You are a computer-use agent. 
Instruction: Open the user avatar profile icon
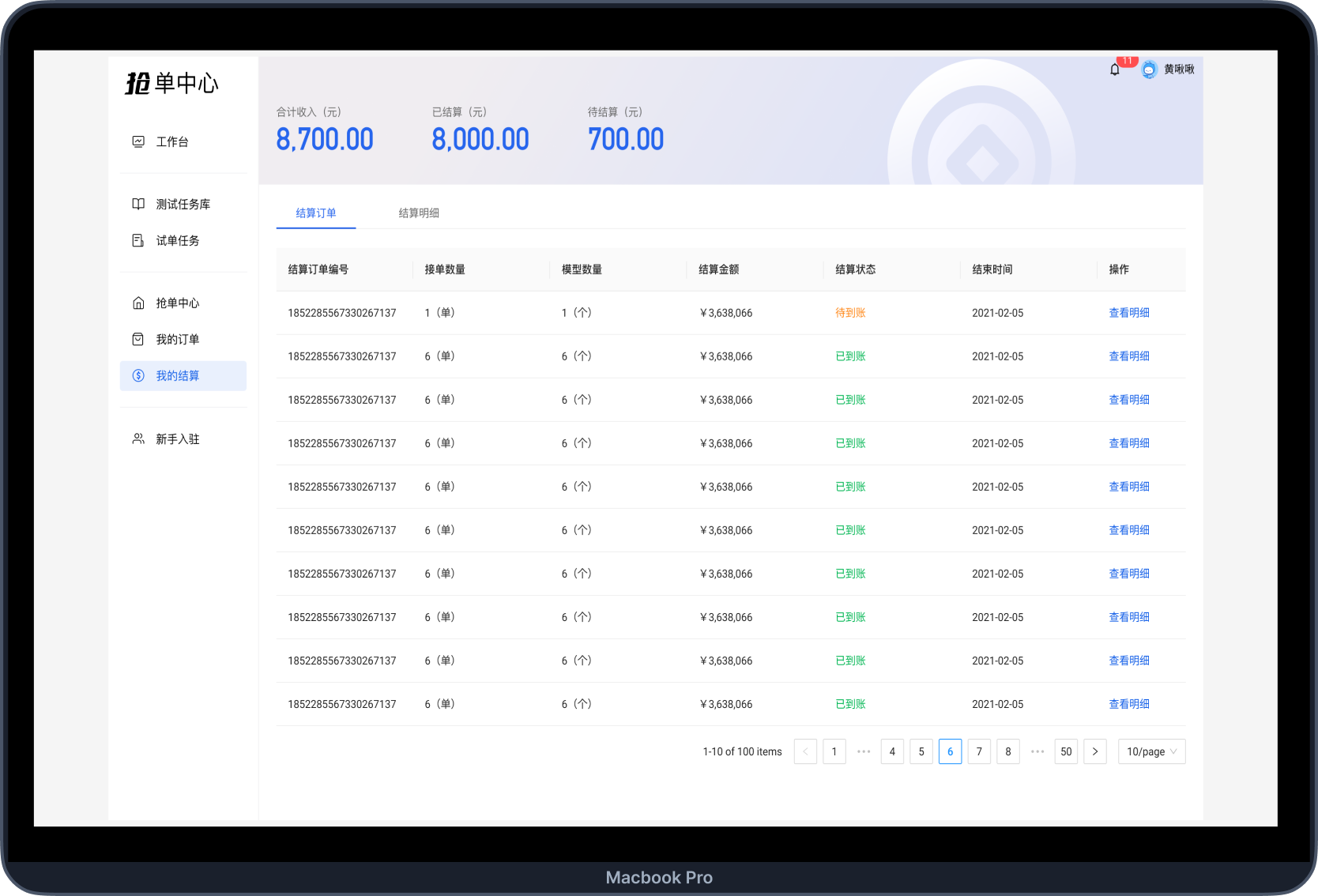(1149, 70)
